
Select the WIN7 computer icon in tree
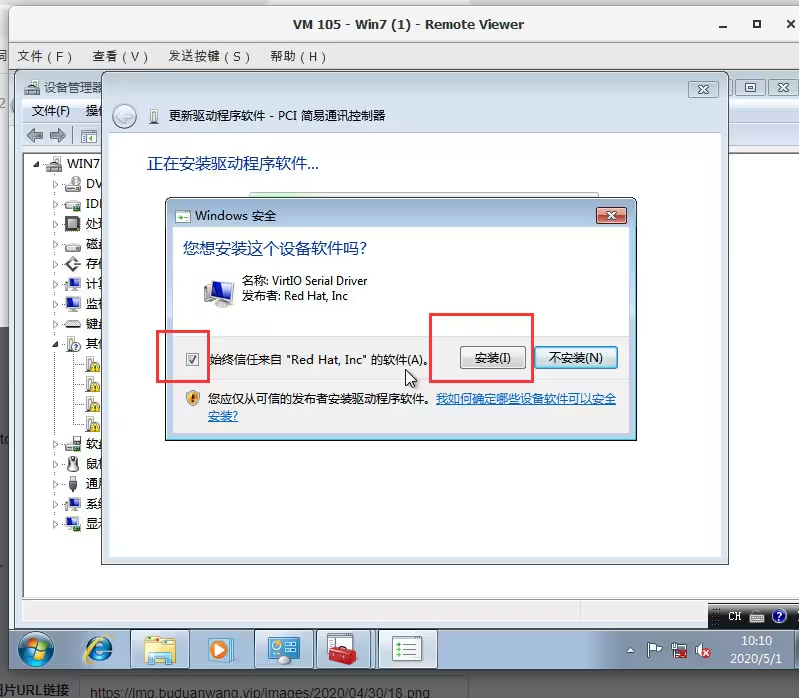point(54,164)
